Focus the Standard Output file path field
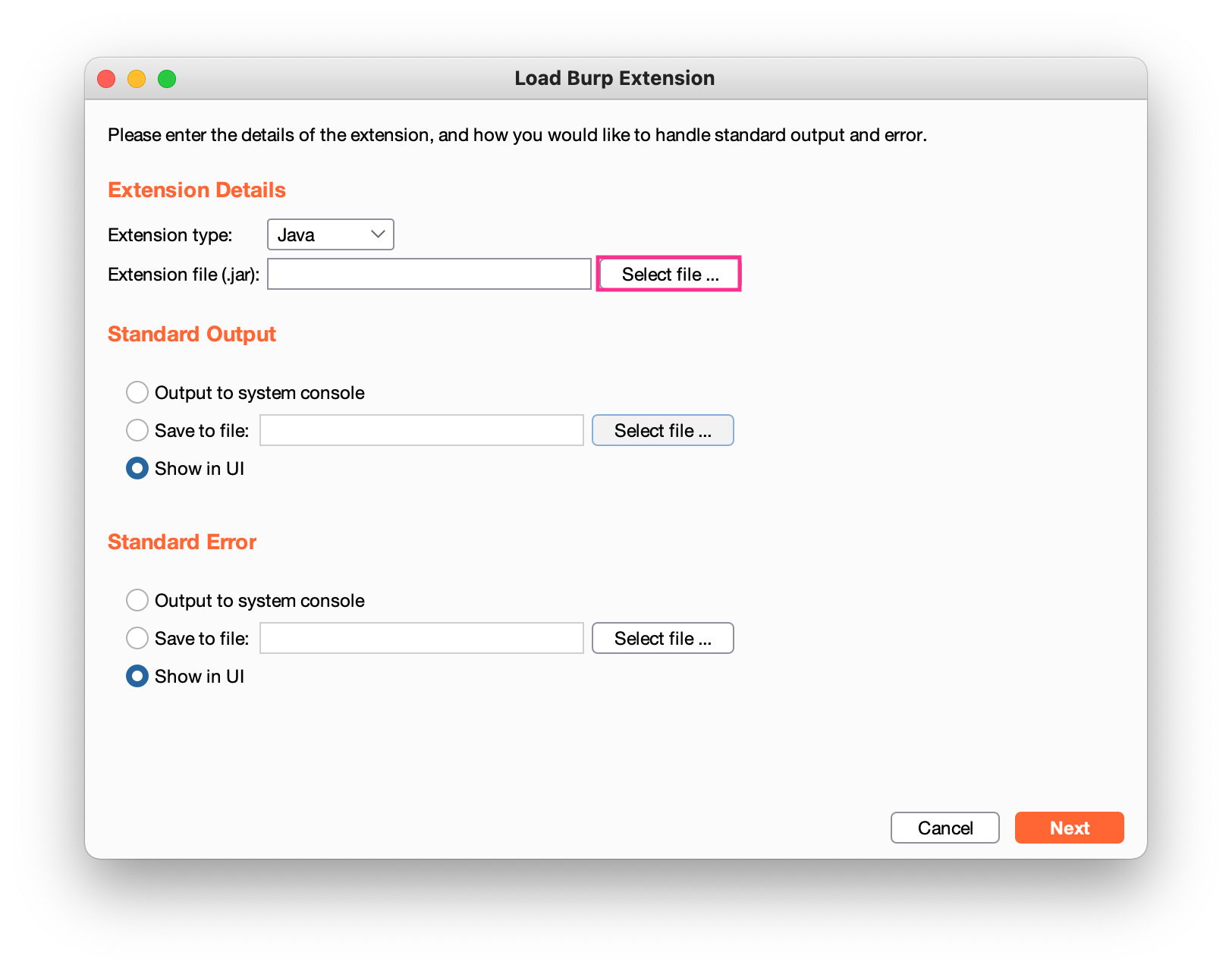 (421, 430)
